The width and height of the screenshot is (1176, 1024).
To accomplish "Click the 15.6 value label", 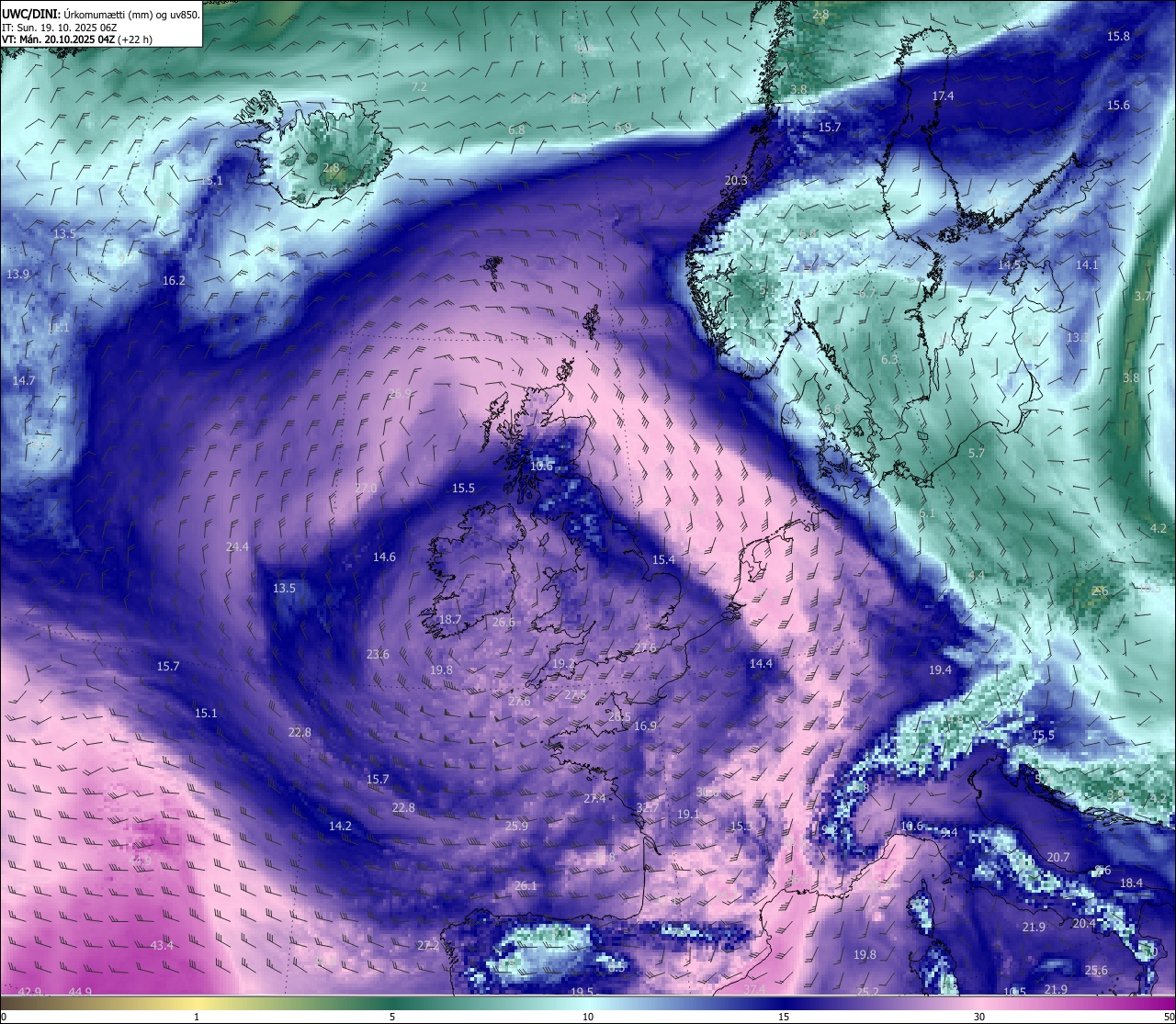I will (1118, 106).
